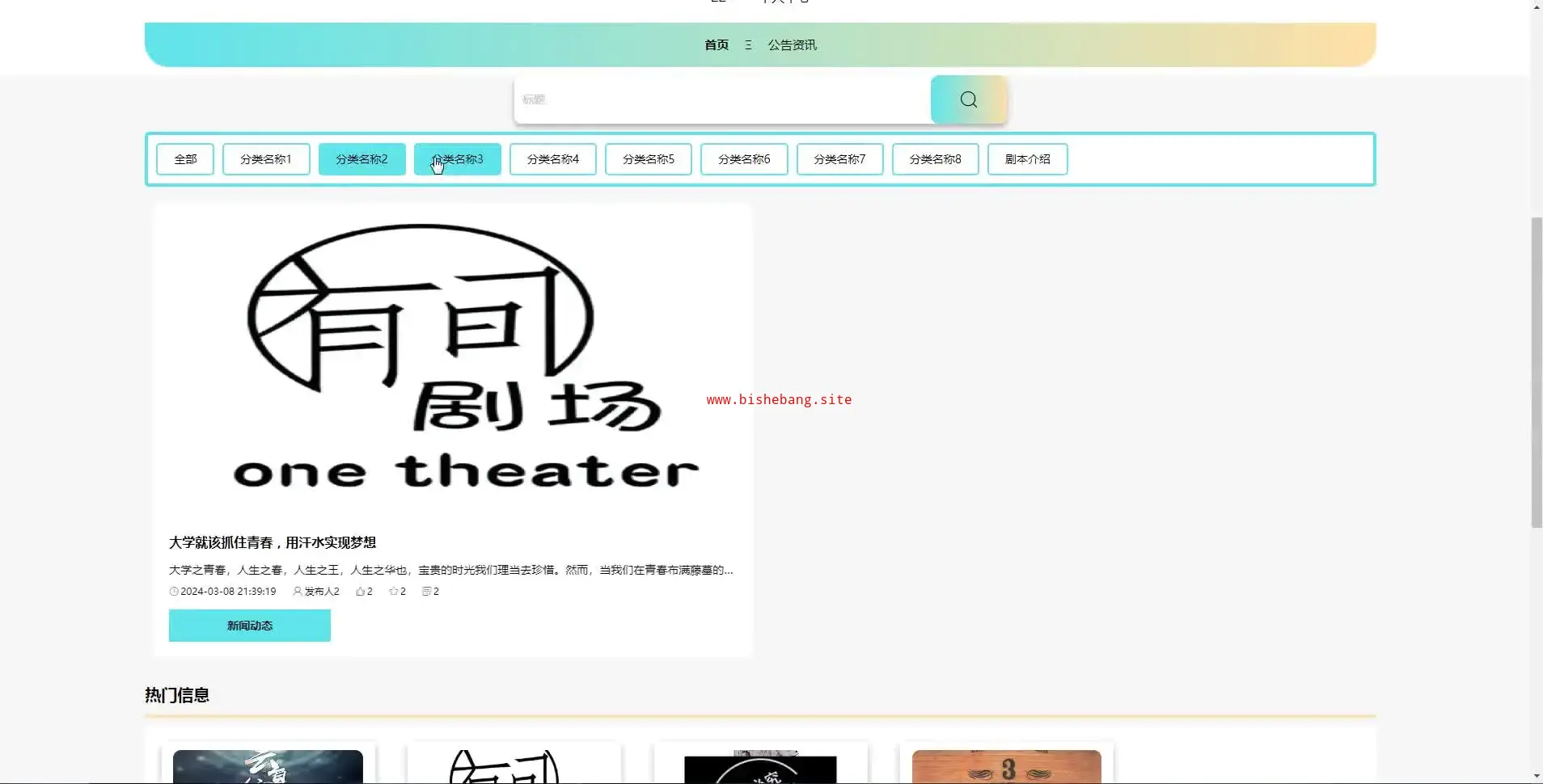Click the comment count icon

(426, 592)
